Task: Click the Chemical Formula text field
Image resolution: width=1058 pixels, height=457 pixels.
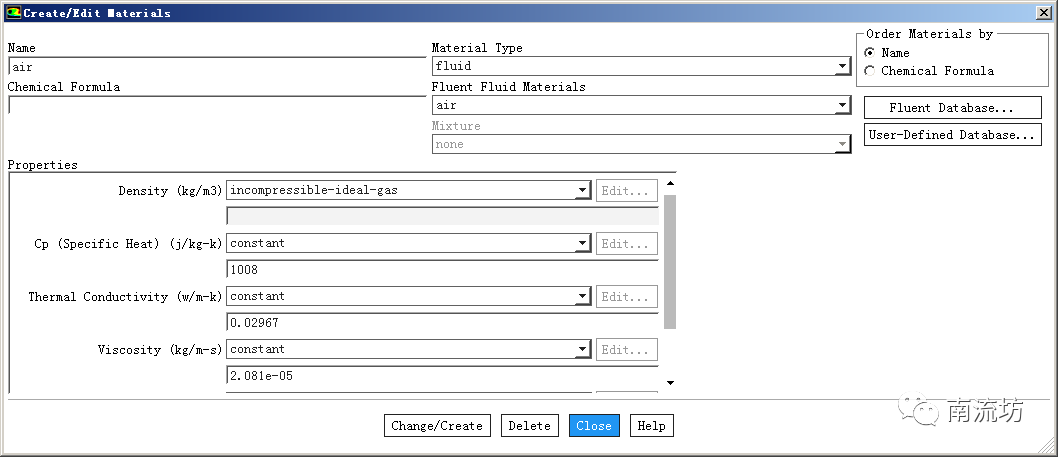Action: (216, 105)
